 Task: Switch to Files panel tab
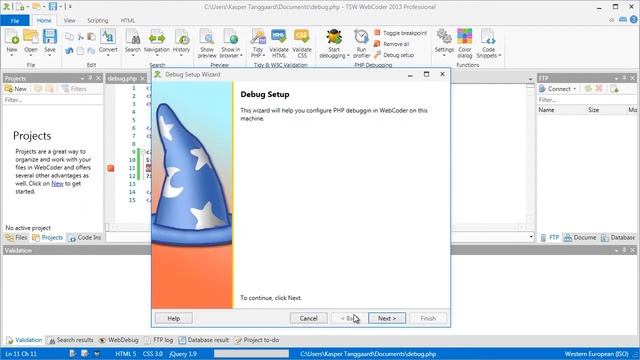tap(16, 238)
